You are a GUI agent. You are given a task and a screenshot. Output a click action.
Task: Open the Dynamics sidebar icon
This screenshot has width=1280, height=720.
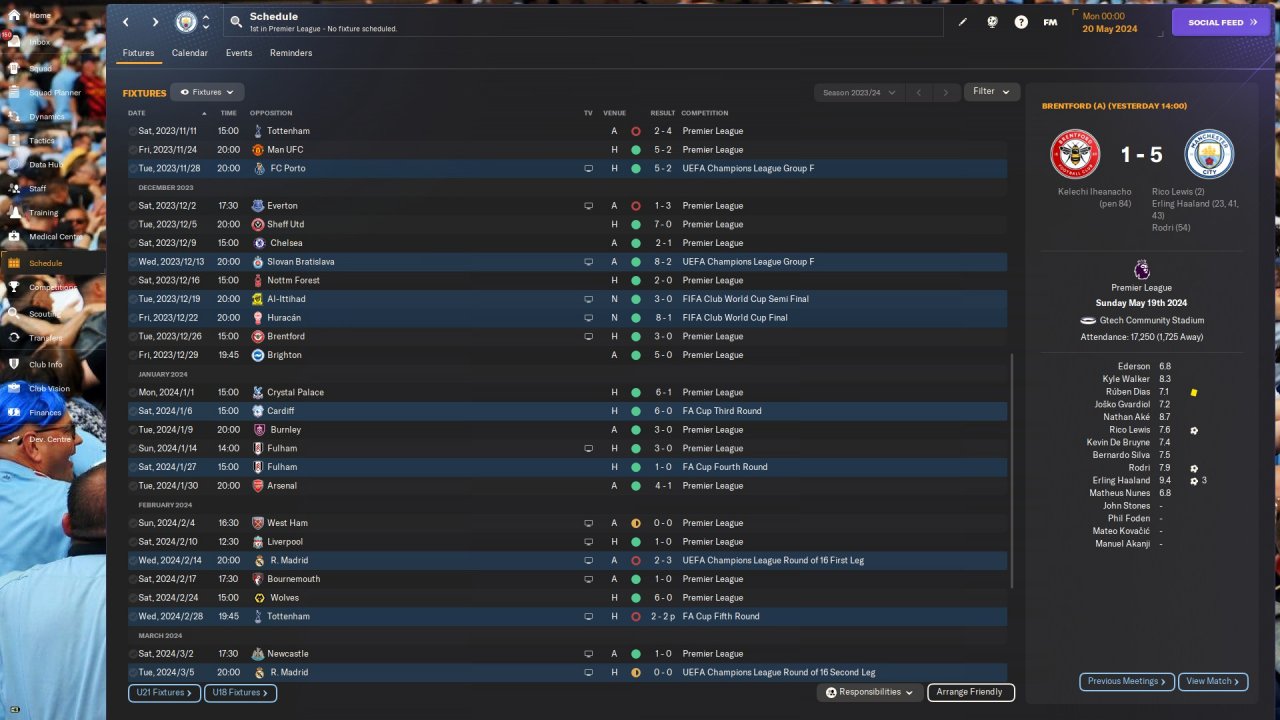click(14, 117)
